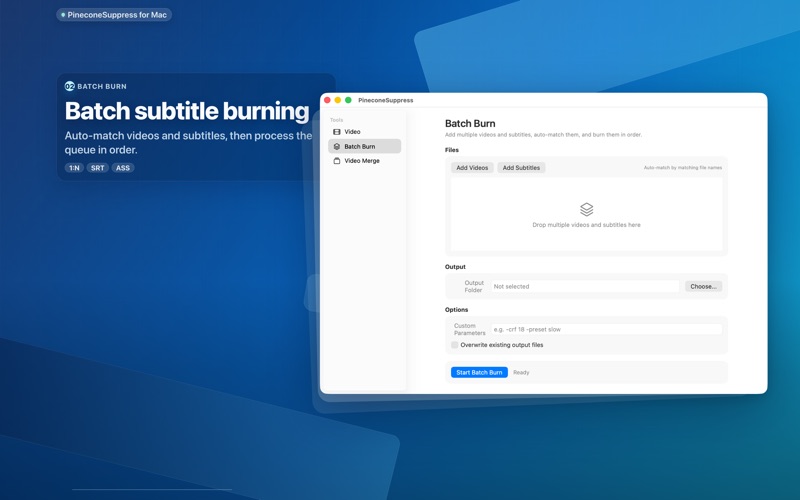Click the Video film icon in sidebar
Image resolution: width=800 pixels, height=500 pixels.
337,132
